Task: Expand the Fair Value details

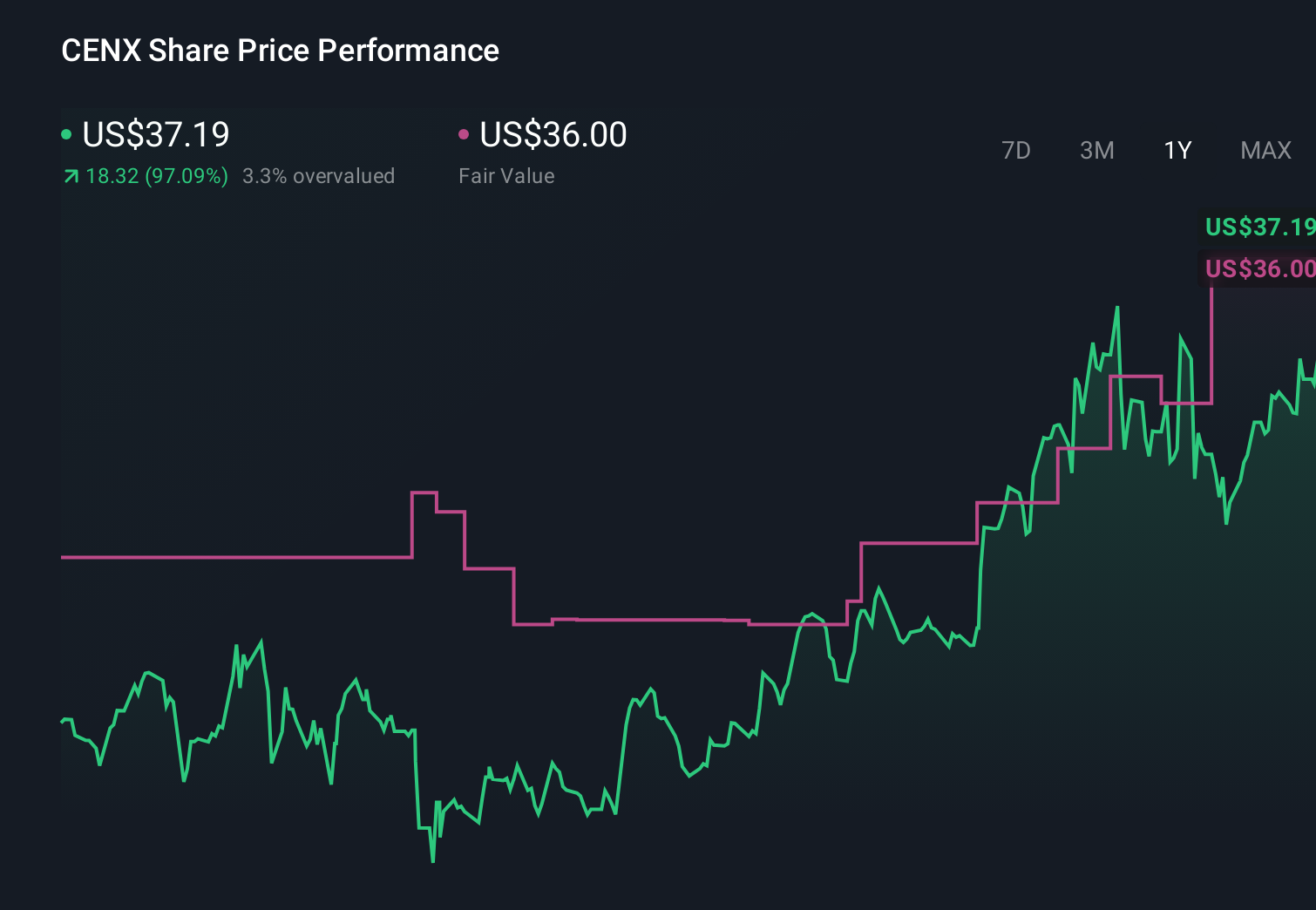Action: (506, 176)
